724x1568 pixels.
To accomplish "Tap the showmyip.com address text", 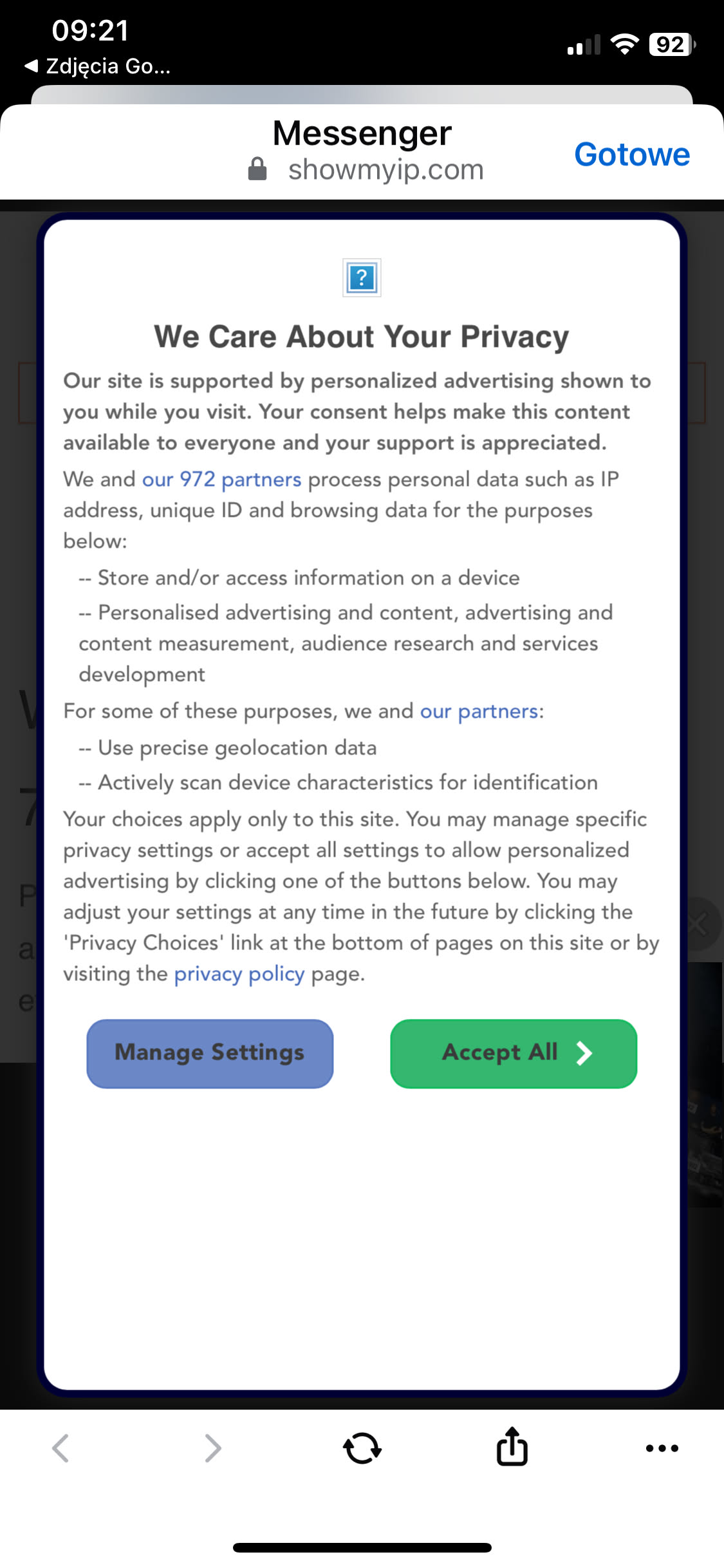I will pyautogui.click(x=385, y=170).
